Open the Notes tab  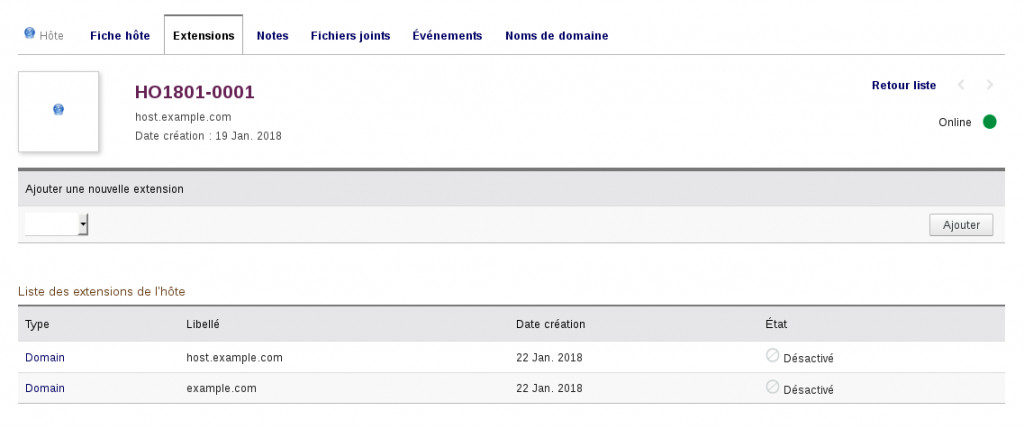click(272, 35)
